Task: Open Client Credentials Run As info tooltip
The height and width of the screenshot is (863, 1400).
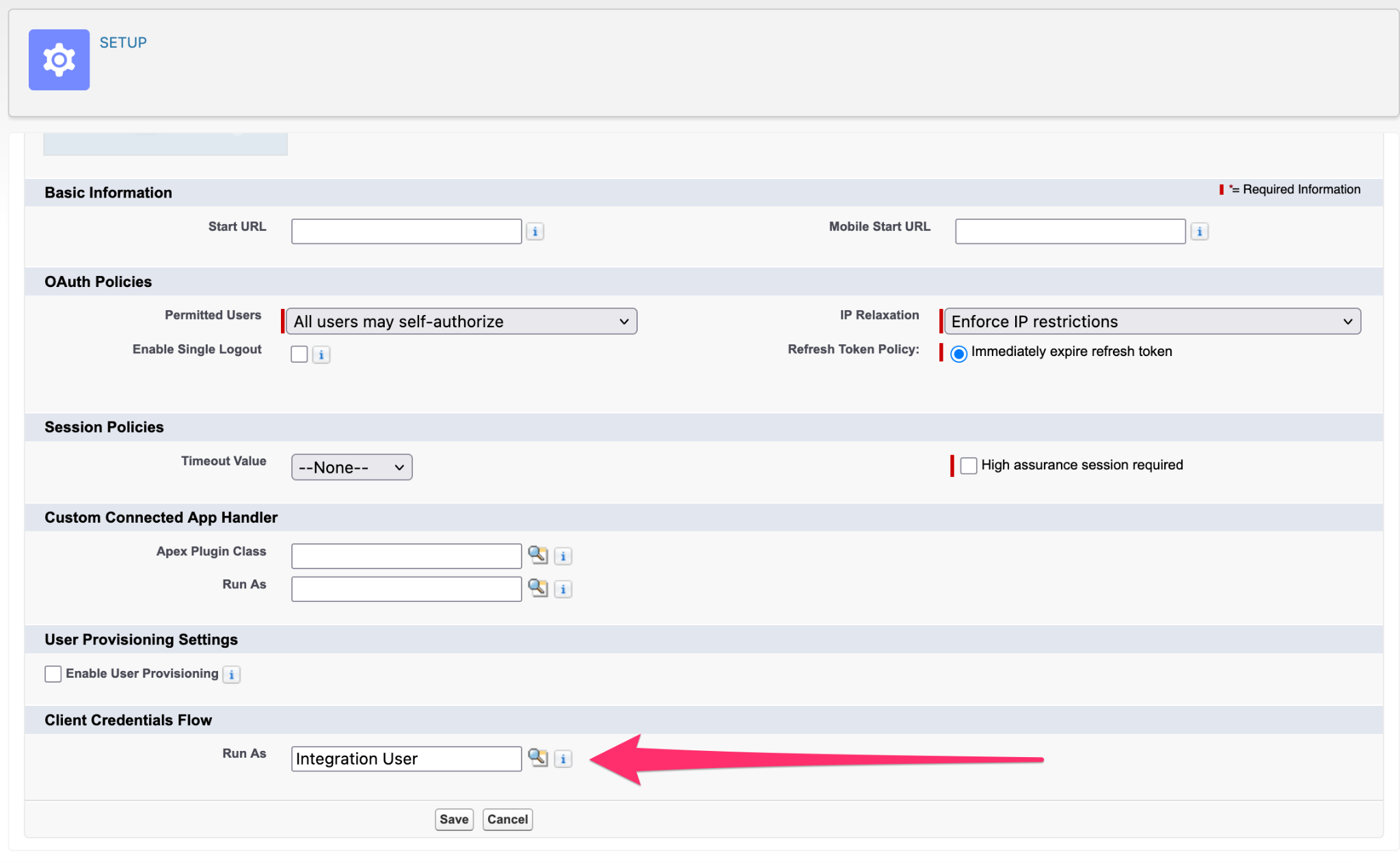Action: click(x=563, y=758)
